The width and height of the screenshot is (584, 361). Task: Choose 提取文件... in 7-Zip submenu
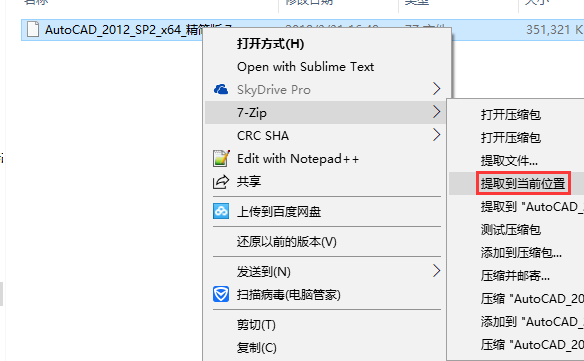pyautogui.click(x=509, y=161)
